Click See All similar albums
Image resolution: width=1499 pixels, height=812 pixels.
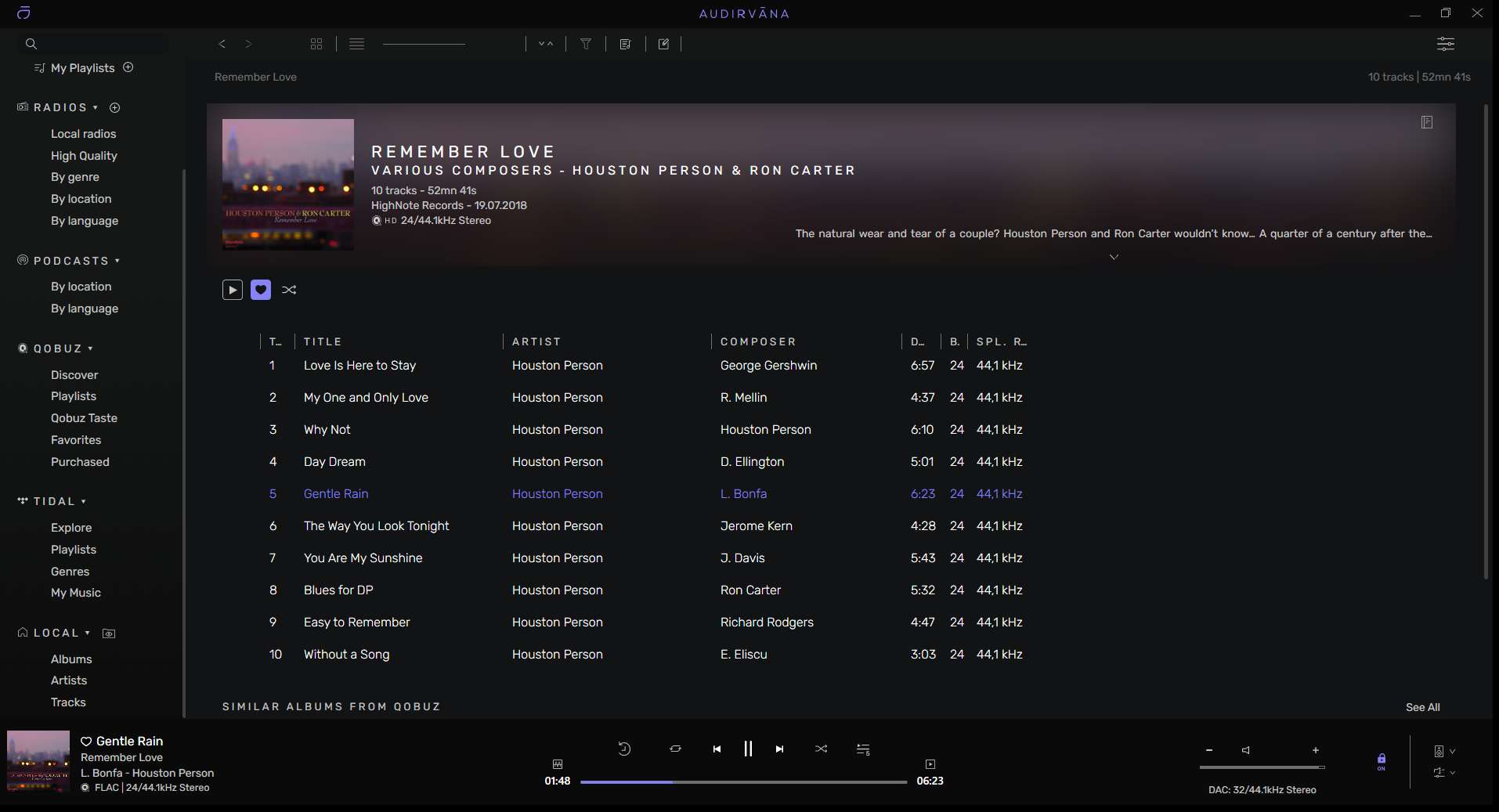pos(1422,707)
